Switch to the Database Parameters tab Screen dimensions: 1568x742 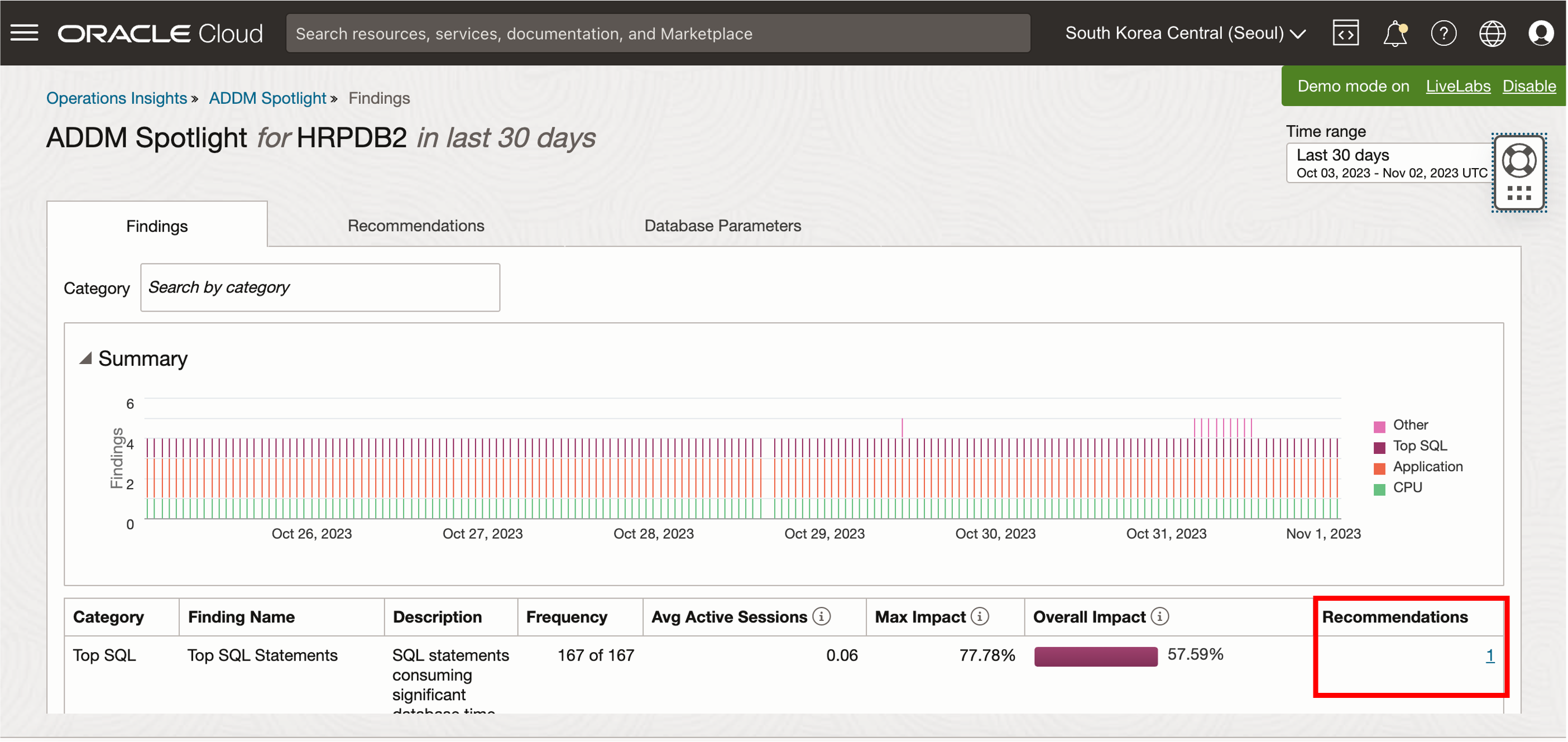coord(722,225)
